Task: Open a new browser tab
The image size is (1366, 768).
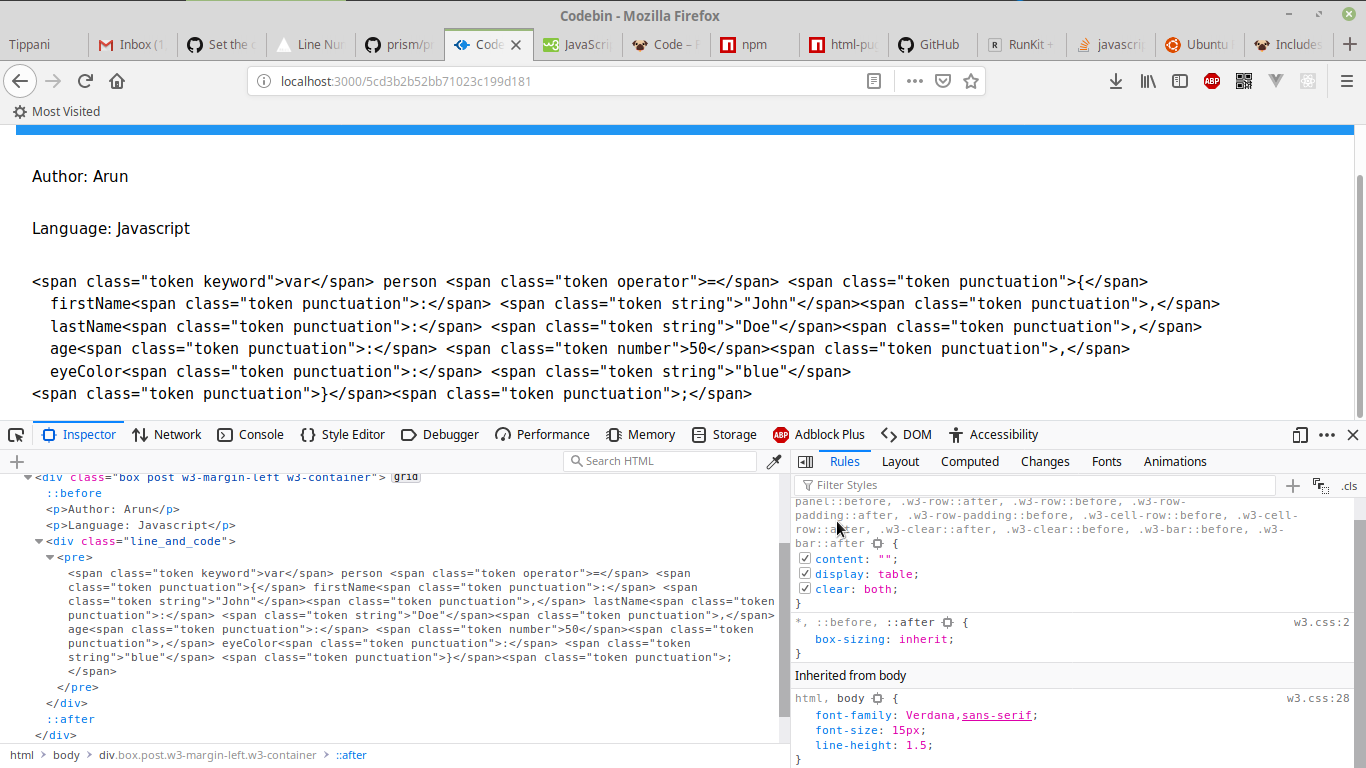Action: click(1349, 44)
